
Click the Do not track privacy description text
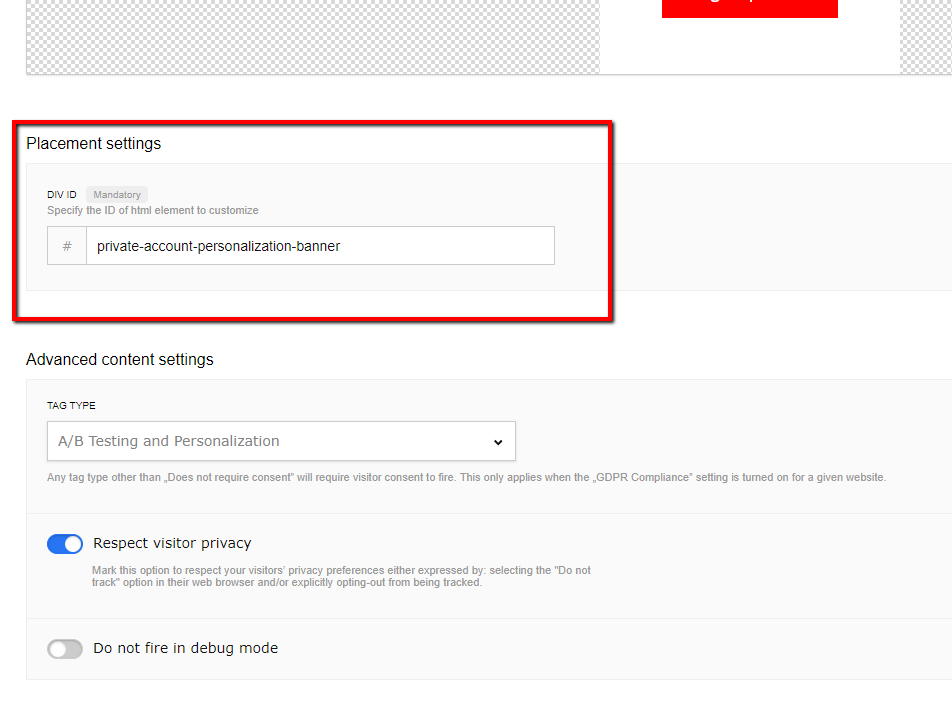coord(340,576)
